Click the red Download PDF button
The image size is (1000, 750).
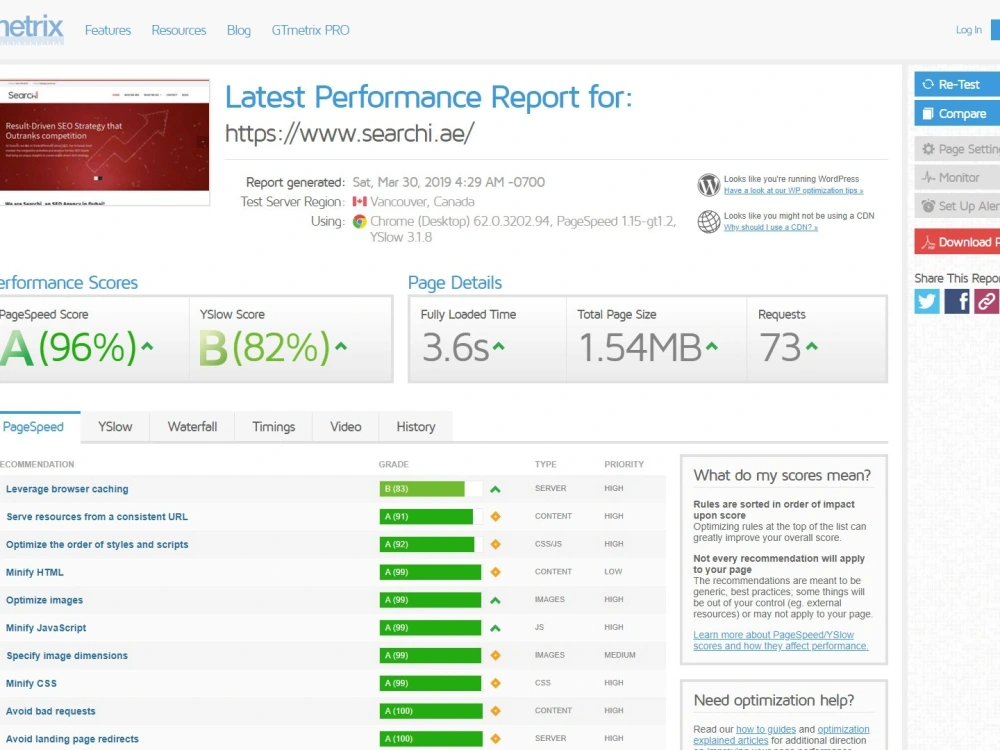click(957, 242)
